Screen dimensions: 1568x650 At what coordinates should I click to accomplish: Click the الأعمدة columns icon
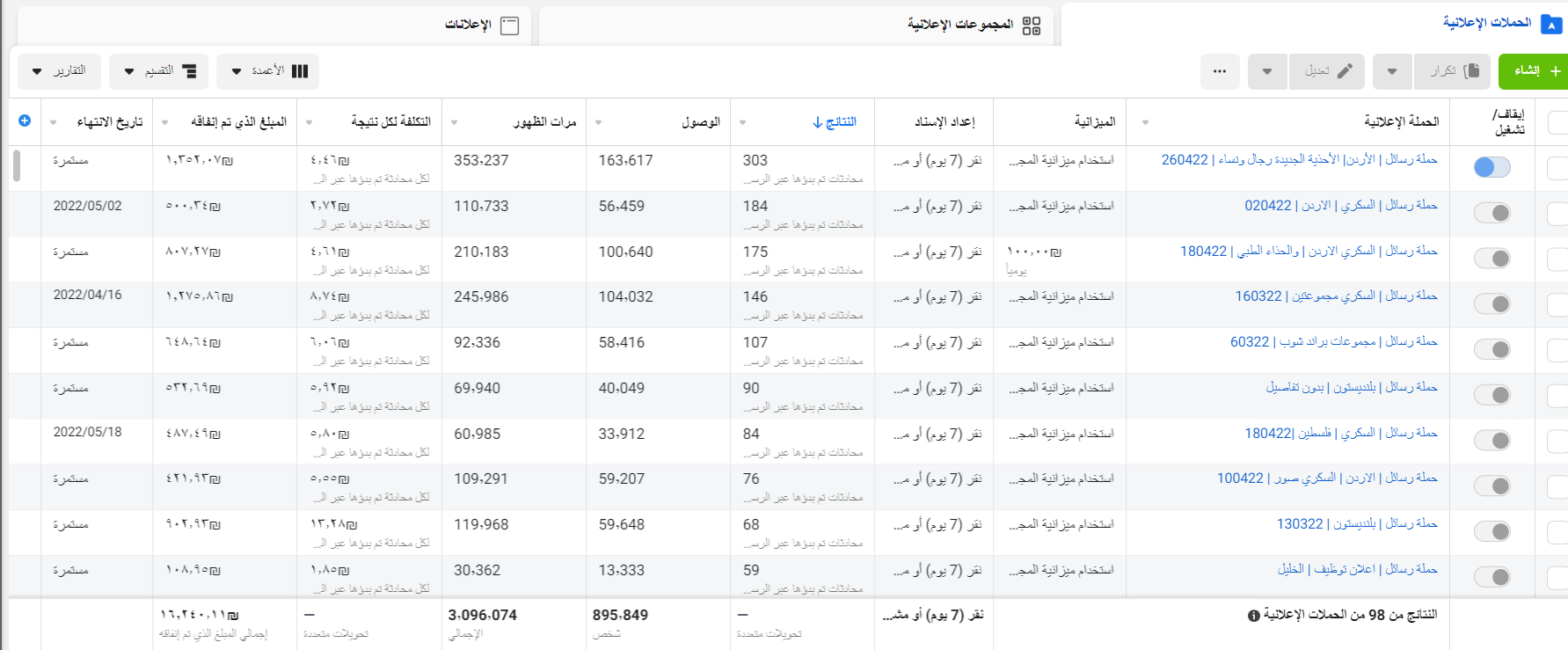tap(300, 71)
